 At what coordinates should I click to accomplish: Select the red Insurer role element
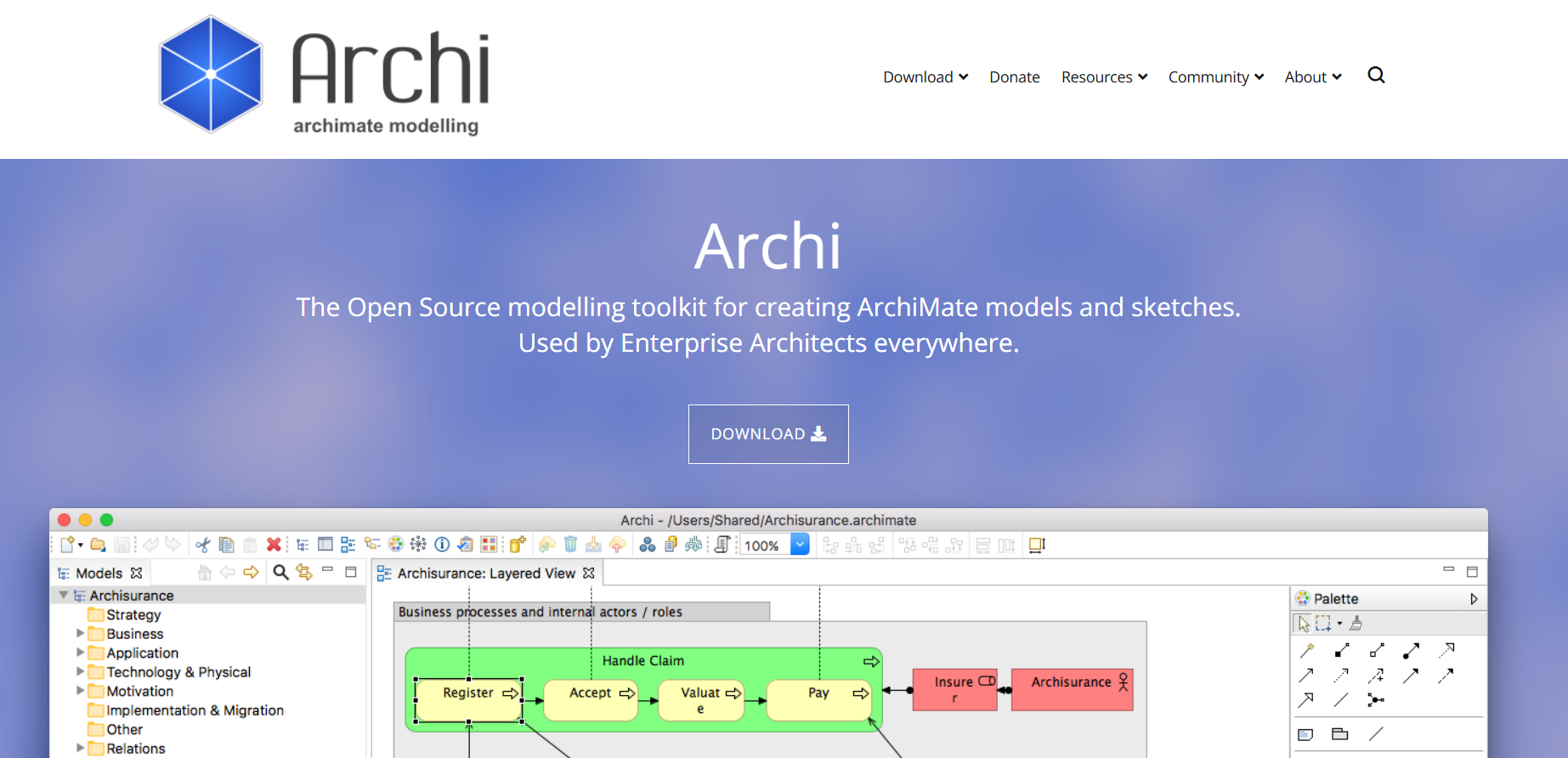(954, 689)
